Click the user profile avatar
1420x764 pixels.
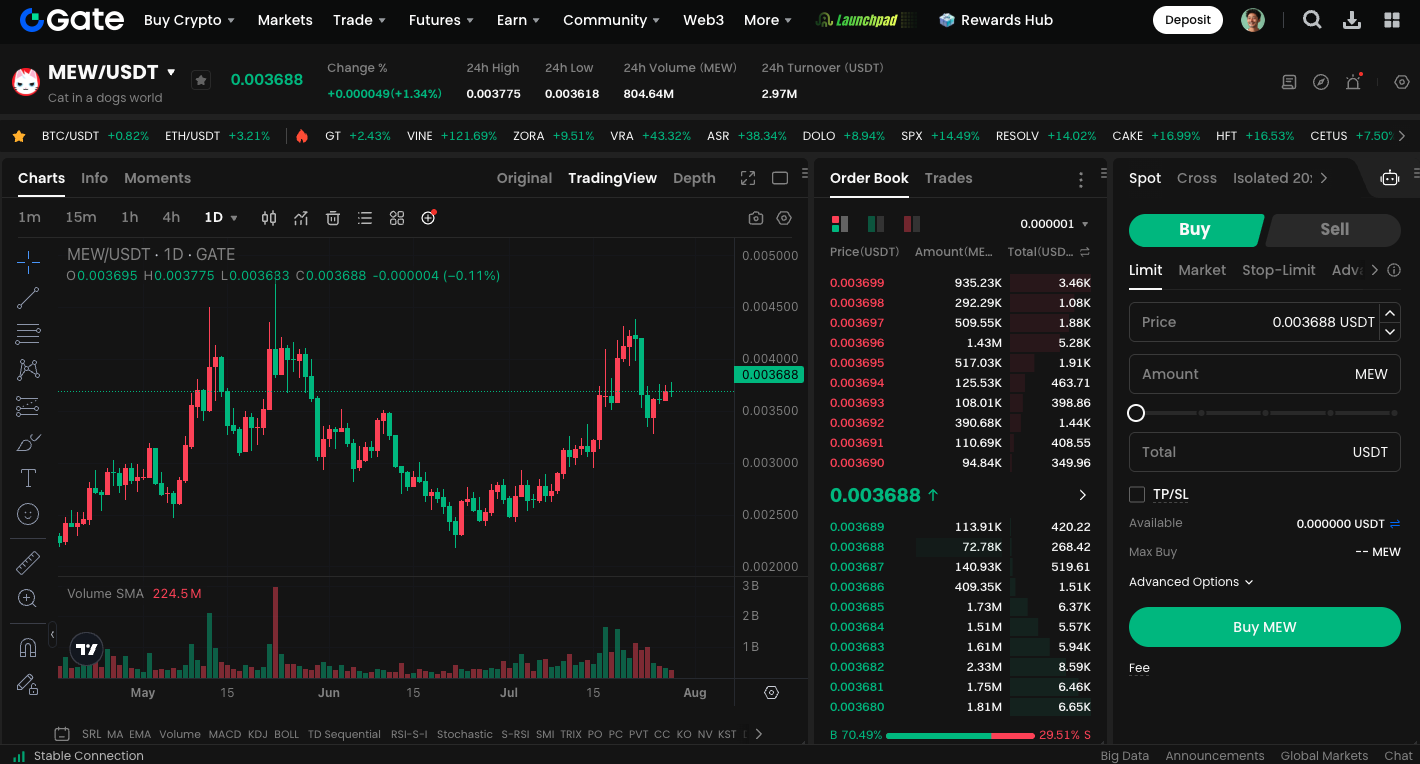[1253, 20]
